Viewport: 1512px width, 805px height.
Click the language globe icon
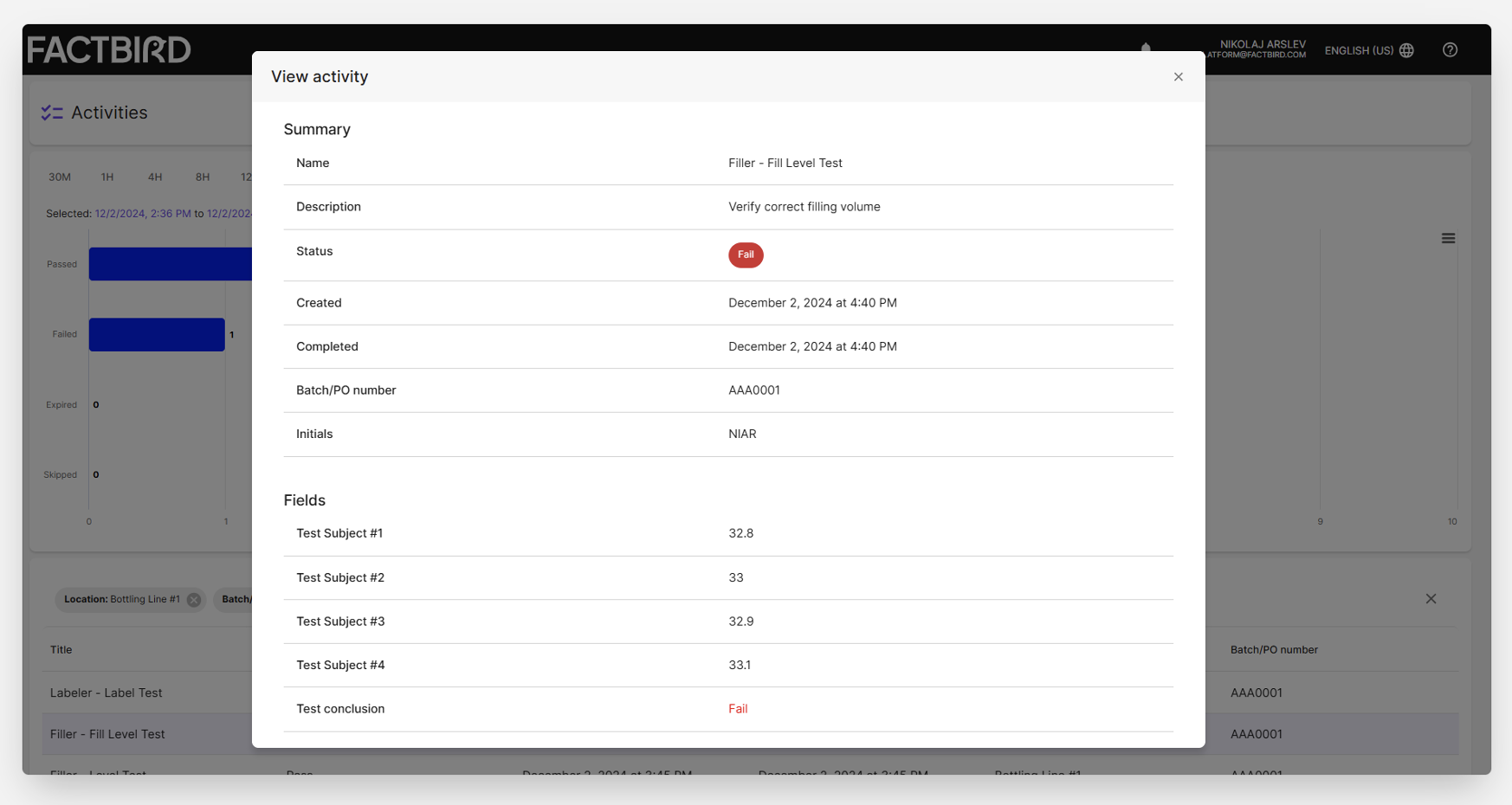1406,50
